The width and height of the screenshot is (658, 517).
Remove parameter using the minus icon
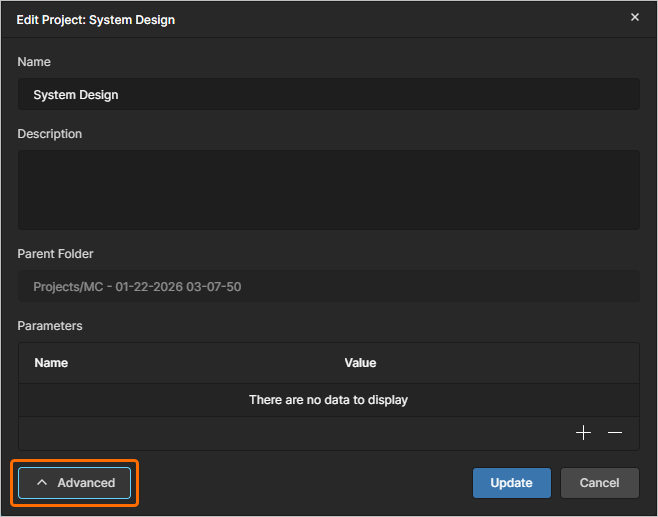pyautogui.click(x=615, y=433)
